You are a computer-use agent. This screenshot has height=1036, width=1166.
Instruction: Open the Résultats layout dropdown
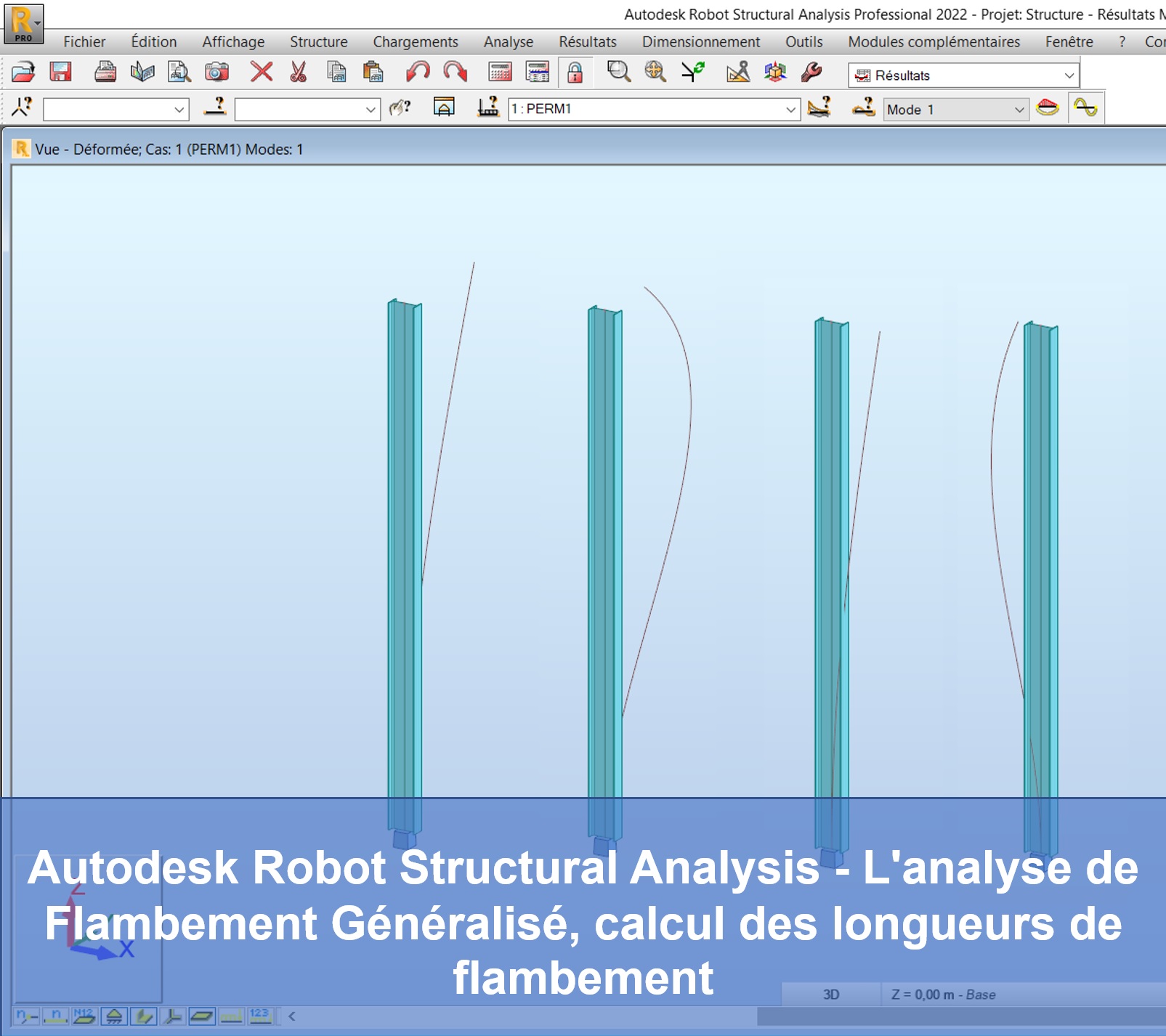click(x=963, y=75)
